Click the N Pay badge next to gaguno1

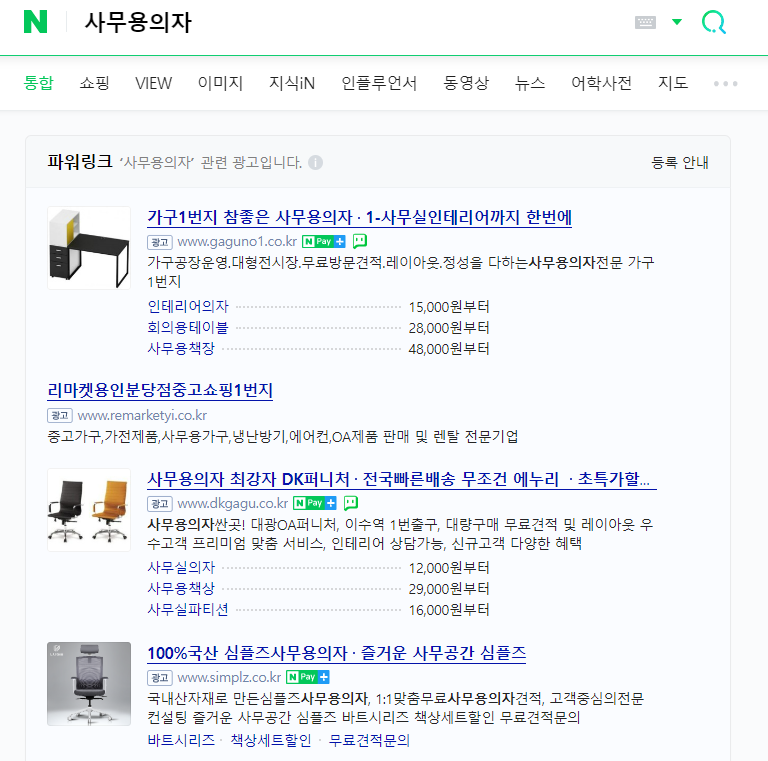coord(324,241)
